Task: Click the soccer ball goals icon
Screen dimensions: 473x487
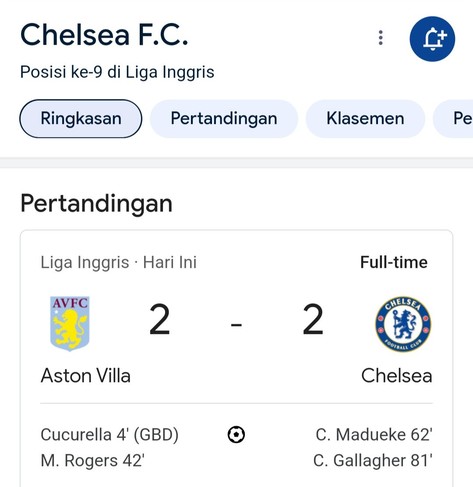Action: tap(236, 435)
